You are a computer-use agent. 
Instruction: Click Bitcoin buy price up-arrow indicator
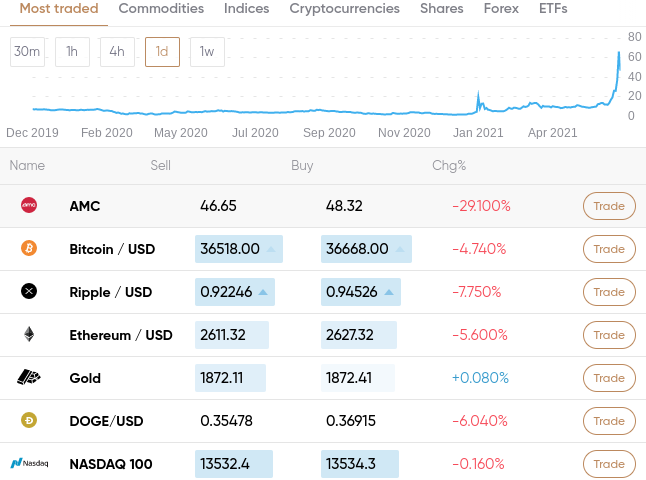coord(400,249)
